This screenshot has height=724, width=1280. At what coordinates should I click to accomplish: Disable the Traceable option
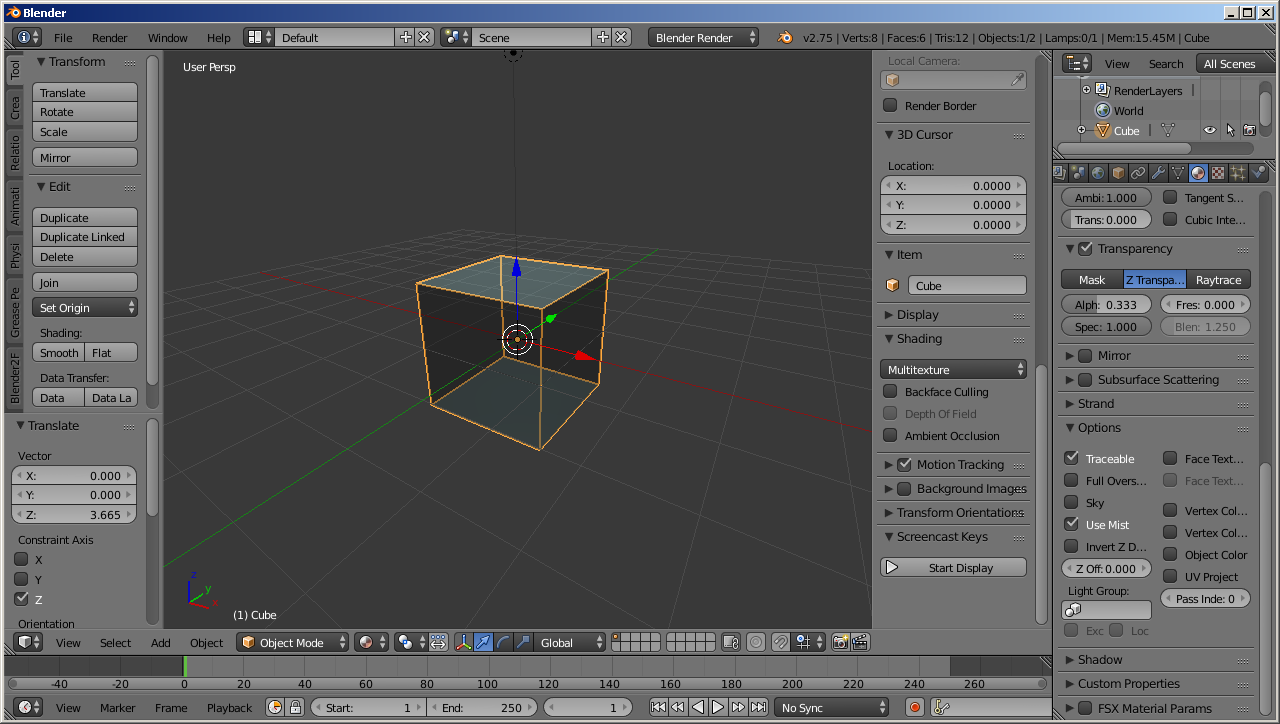(x=1071, y=458)
